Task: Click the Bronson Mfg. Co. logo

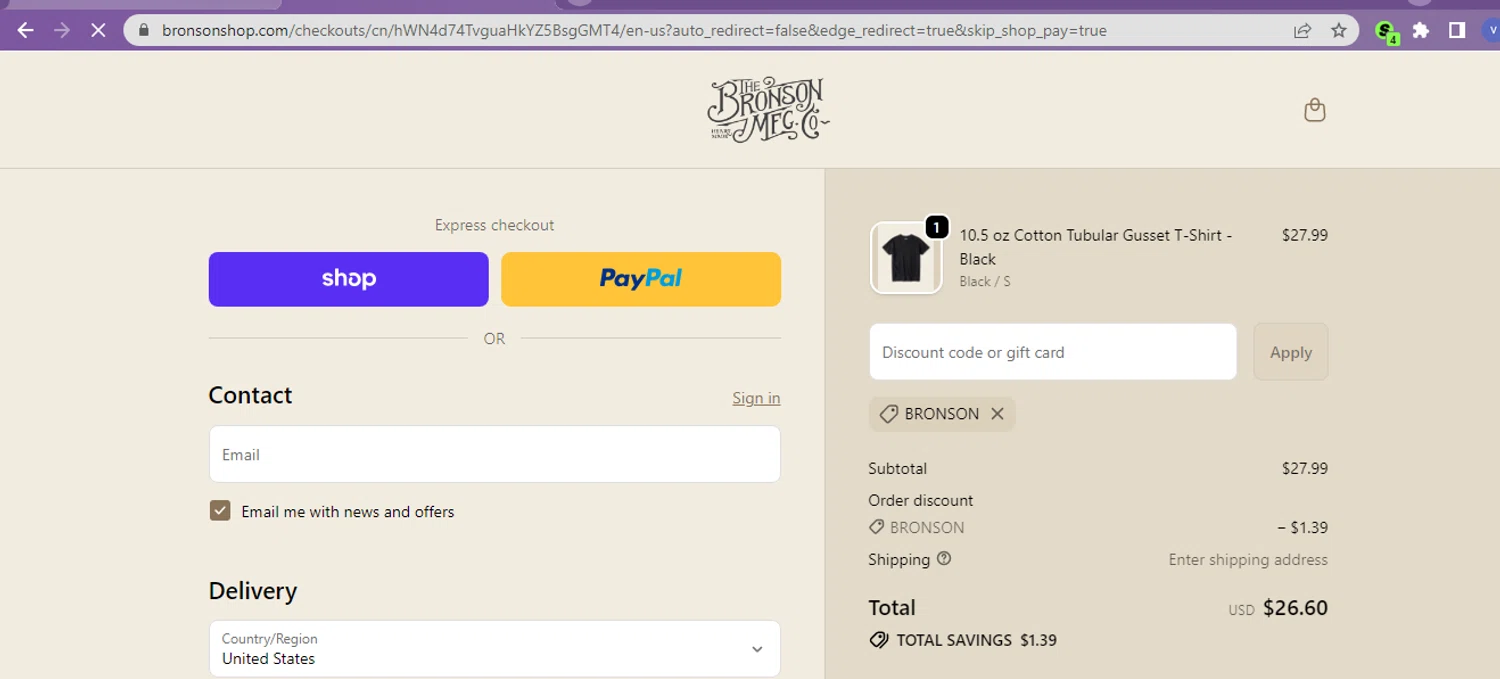Action: click(x=768, y=110)
